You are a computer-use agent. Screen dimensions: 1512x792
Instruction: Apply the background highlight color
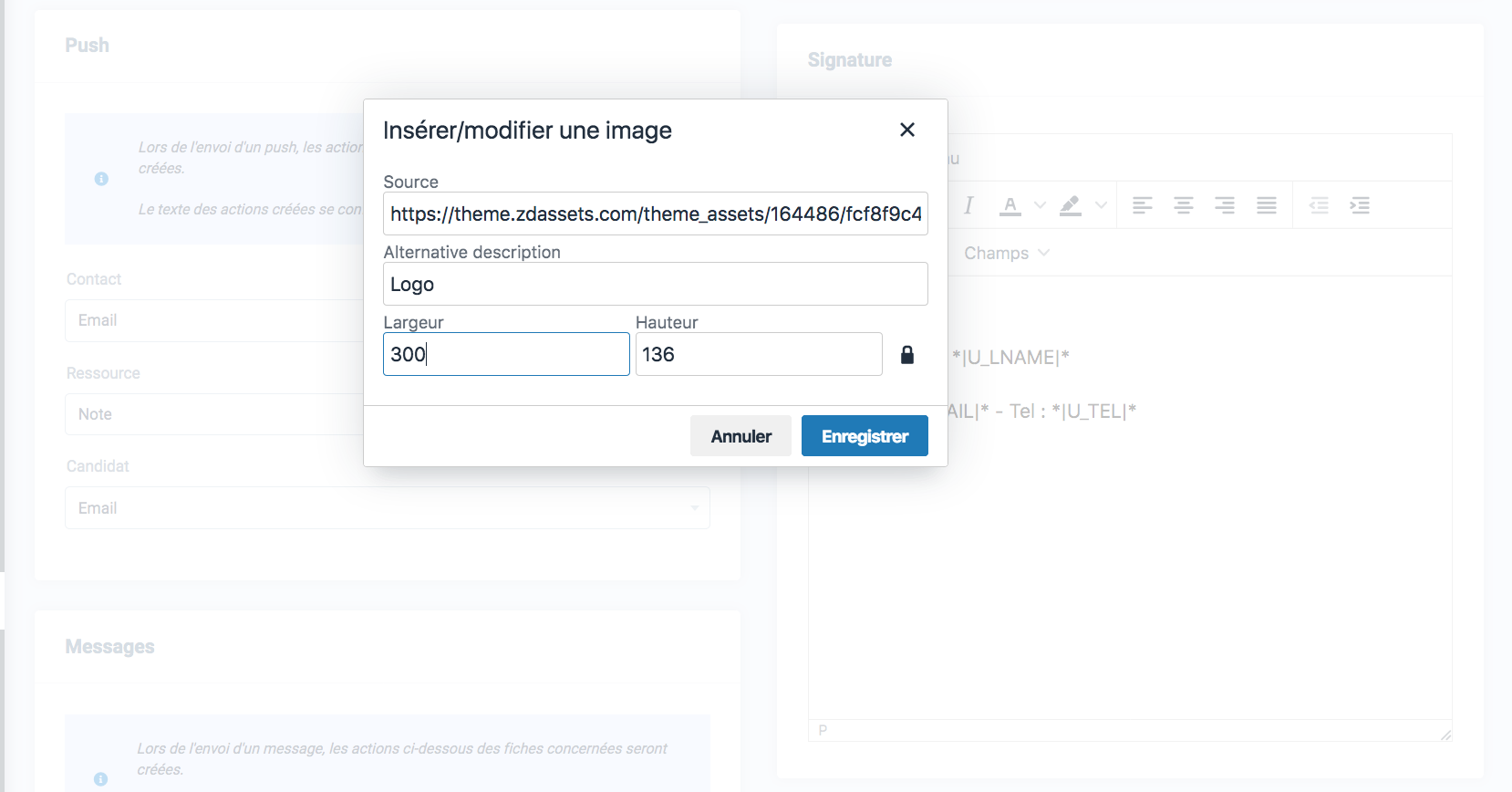[1071, 205]
